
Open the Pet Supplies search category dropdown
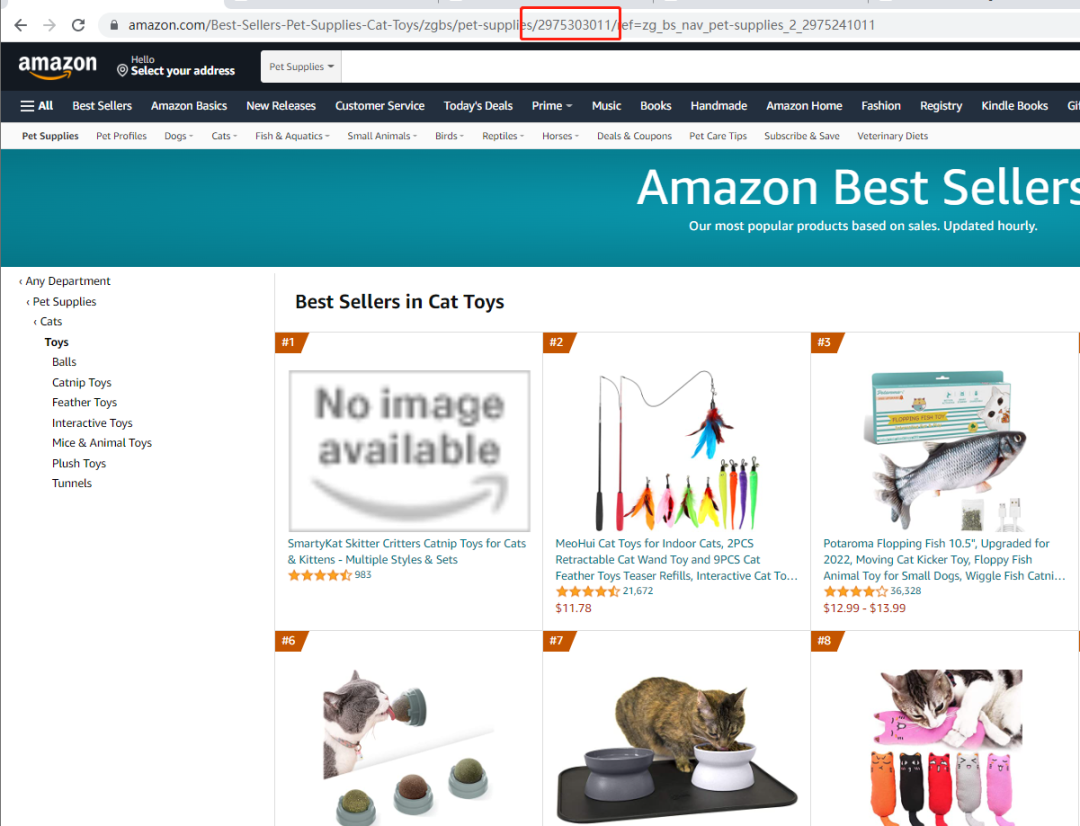(x=302, y=67)
